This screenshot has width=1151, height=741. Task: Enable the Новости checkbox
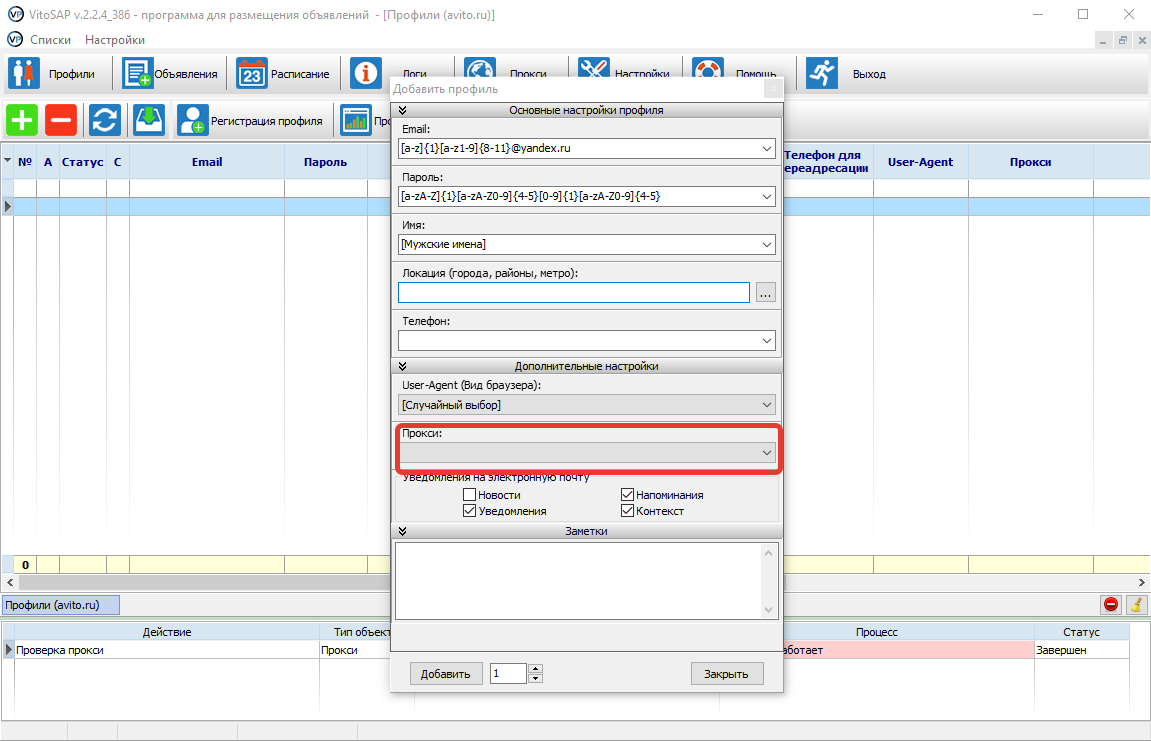469,495
